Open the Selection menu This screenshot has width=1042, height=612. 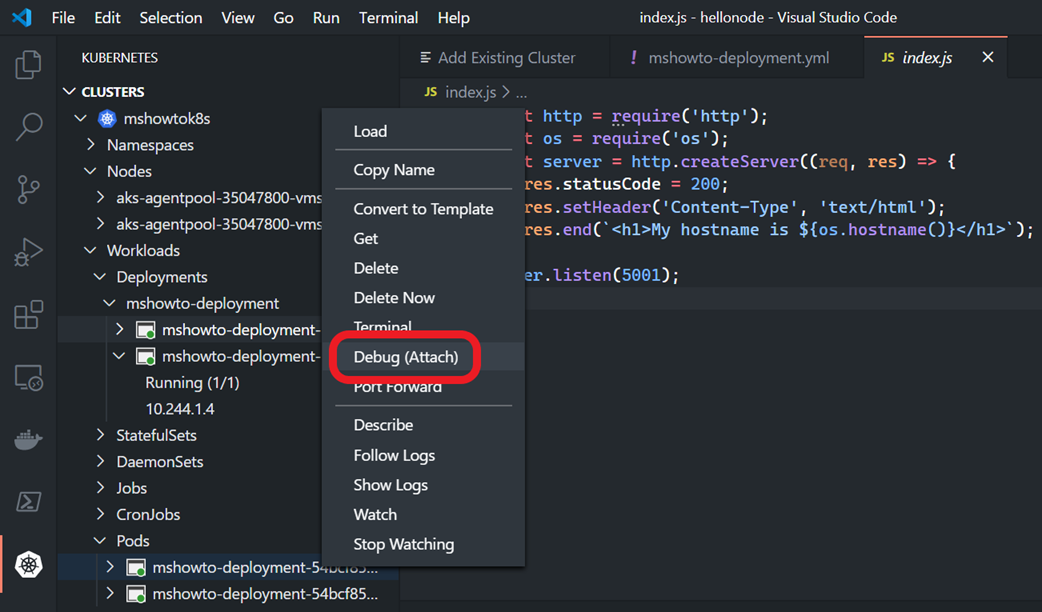[171, 17]
